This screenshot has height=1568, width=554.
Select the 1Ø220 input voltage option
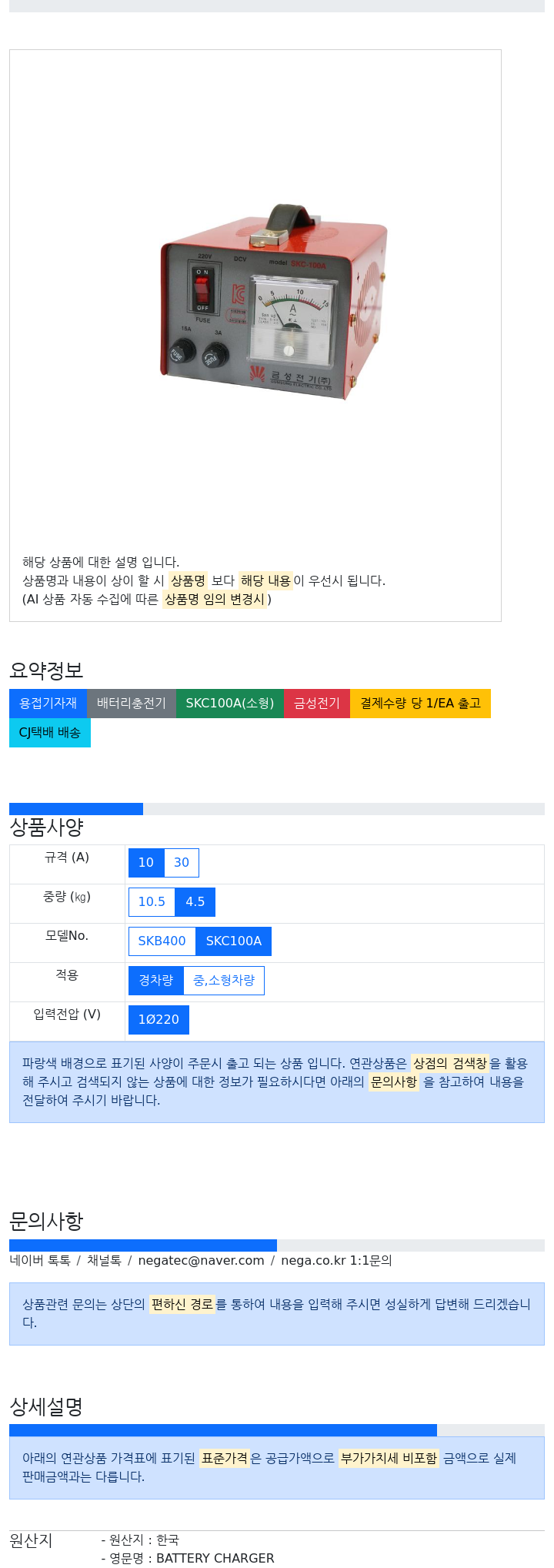159,1020
